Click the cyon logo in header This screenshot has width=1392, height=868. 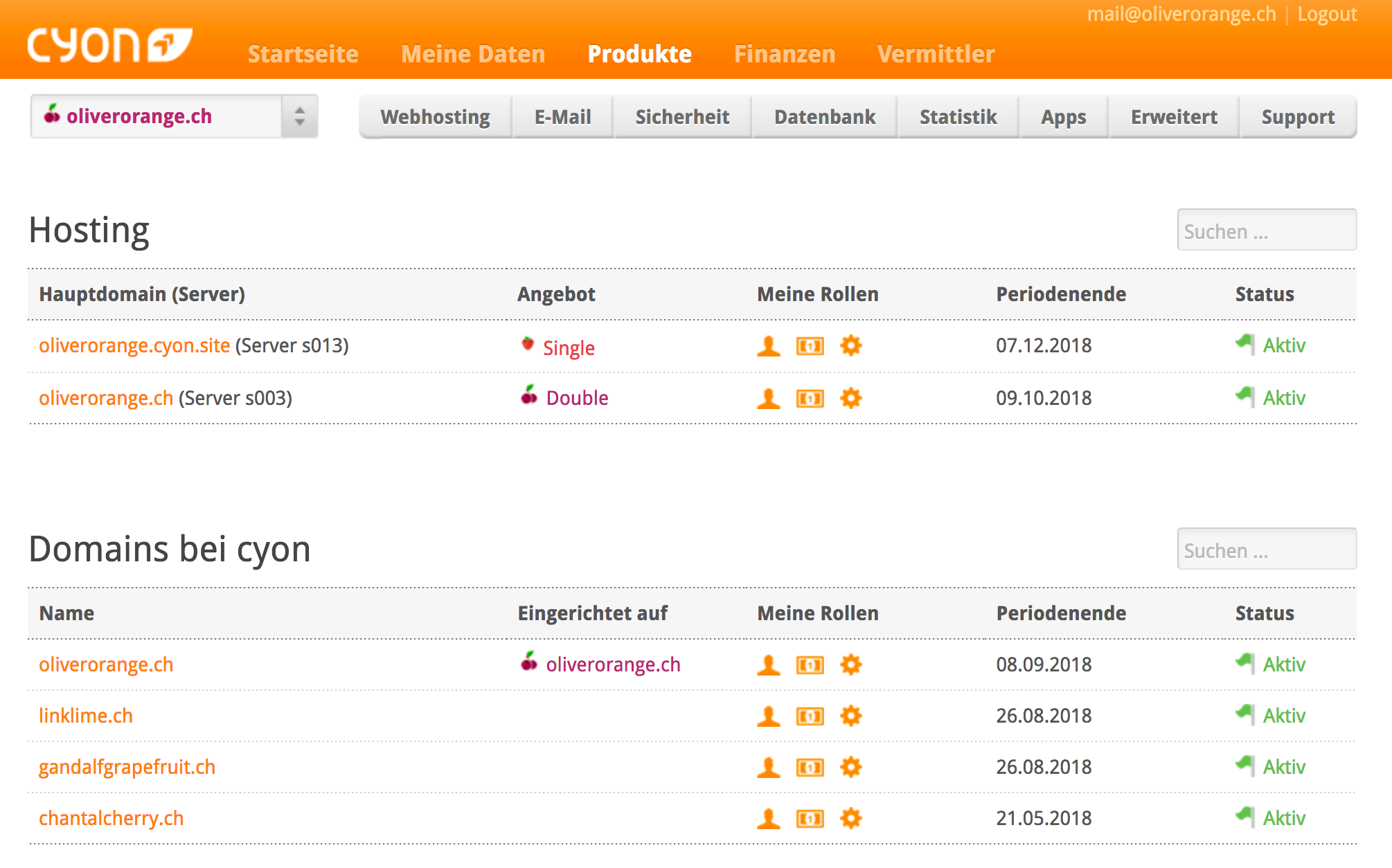point(109,46)
